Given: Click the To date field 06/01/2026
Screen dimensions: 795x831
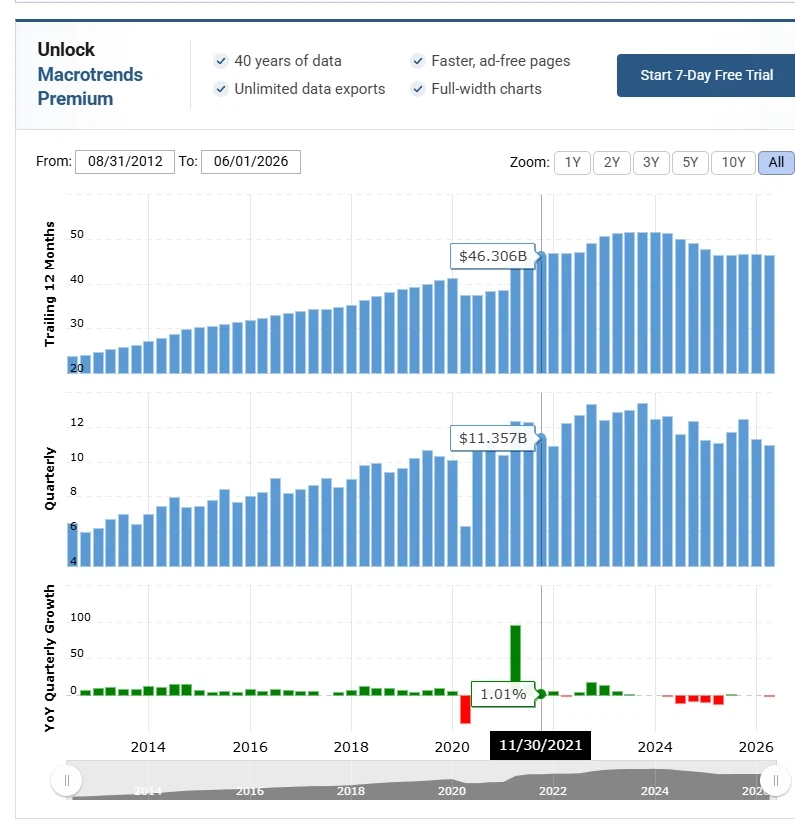Looking at the screenshot, I should [x=251, y=162].
